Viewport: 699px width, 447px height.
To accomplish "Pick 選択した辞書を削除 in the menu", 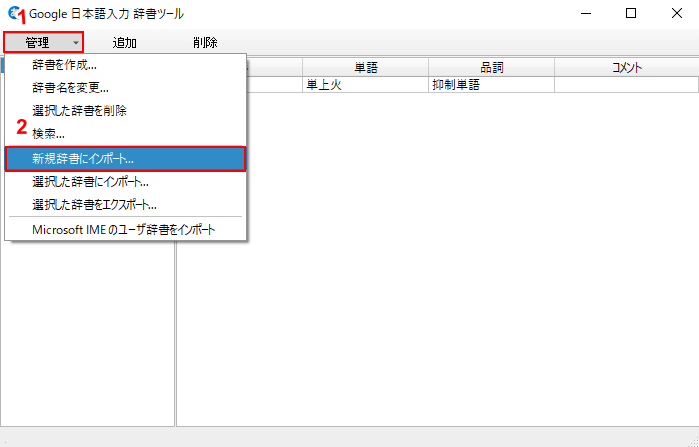I will tap(125, 111).
